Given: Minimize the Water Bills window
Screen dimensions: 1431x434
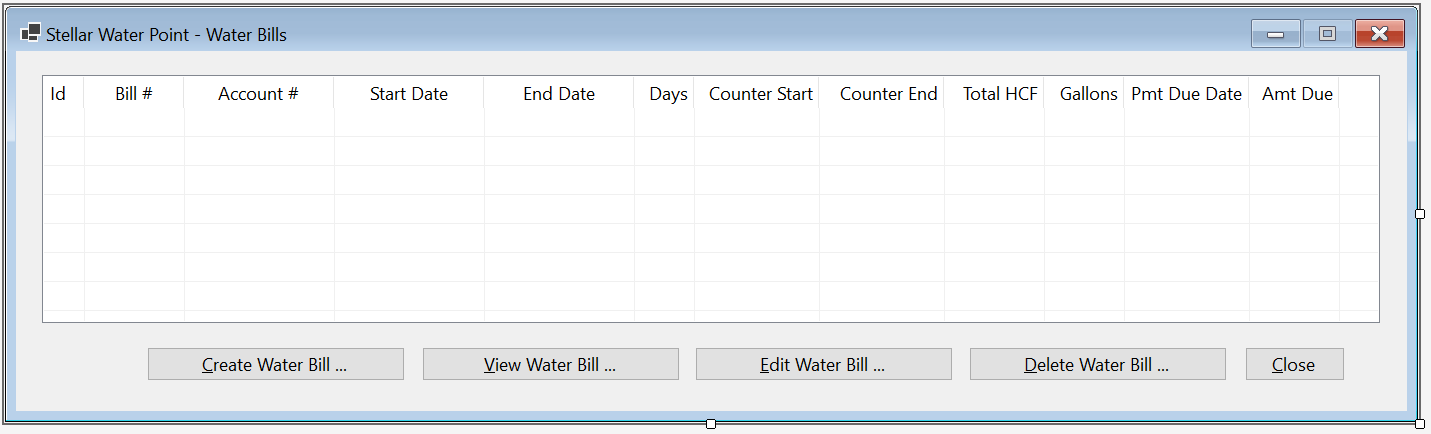Looking at the screenshot, I should click(x=1276, y=34).
